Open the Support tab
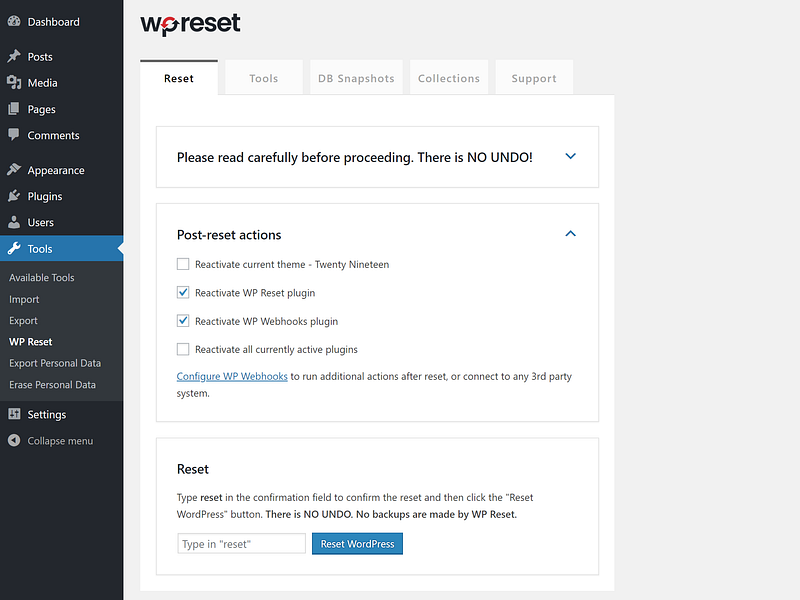Viewport: 800px width, 600px height. click(x=534, y=78)
